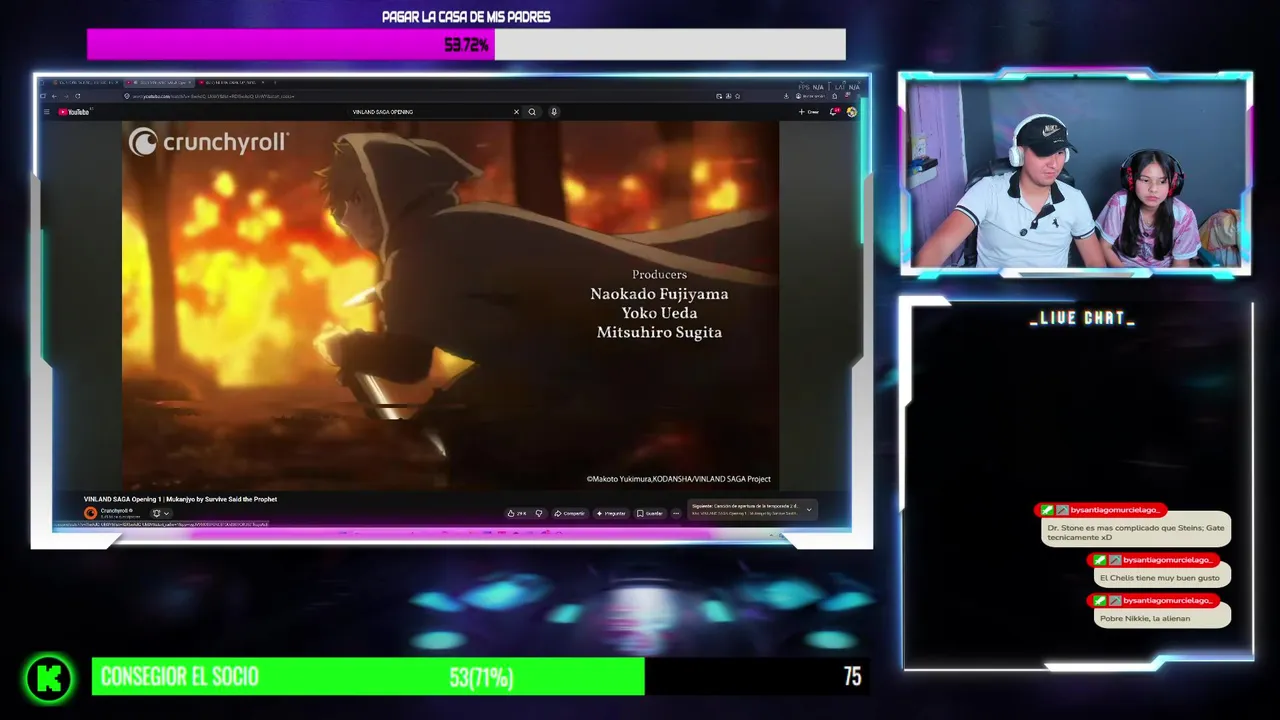Open more actions three-dot menu

point(676,513)
